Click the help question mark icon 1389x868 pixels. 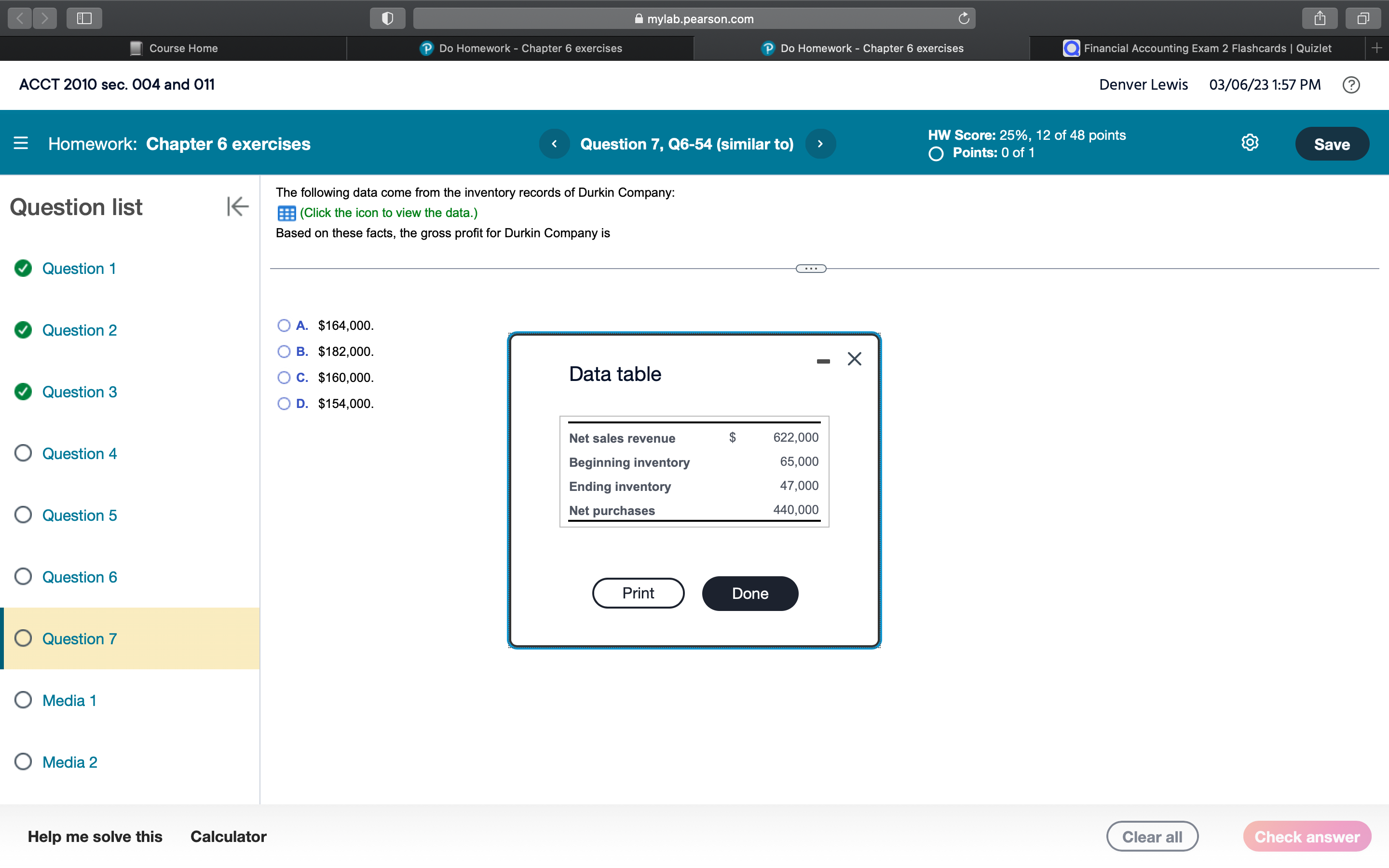(x=1352, y=84)
